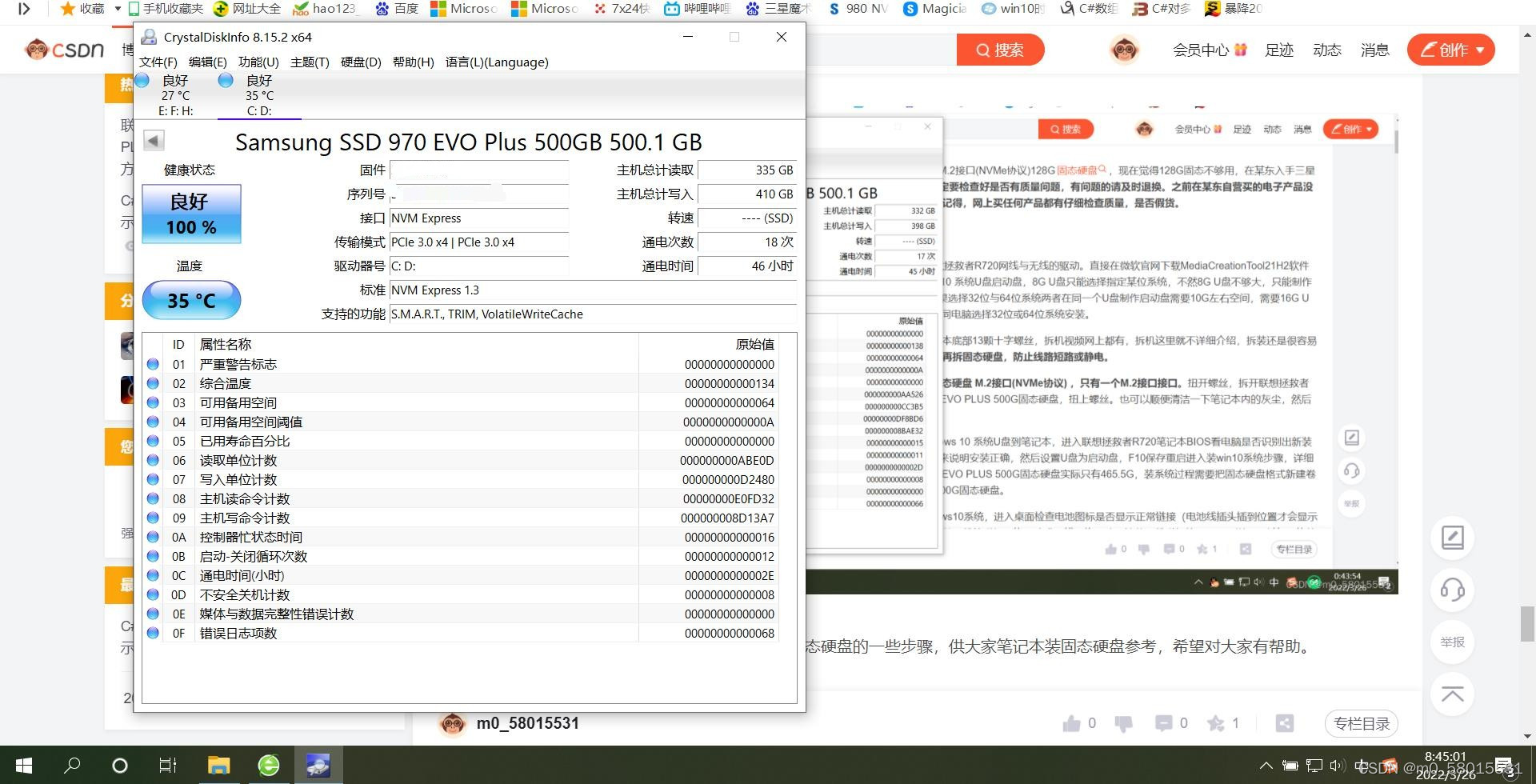Click the back to top arrow icon
The width and height of the screenshot is (1536, 784).
1453,694
